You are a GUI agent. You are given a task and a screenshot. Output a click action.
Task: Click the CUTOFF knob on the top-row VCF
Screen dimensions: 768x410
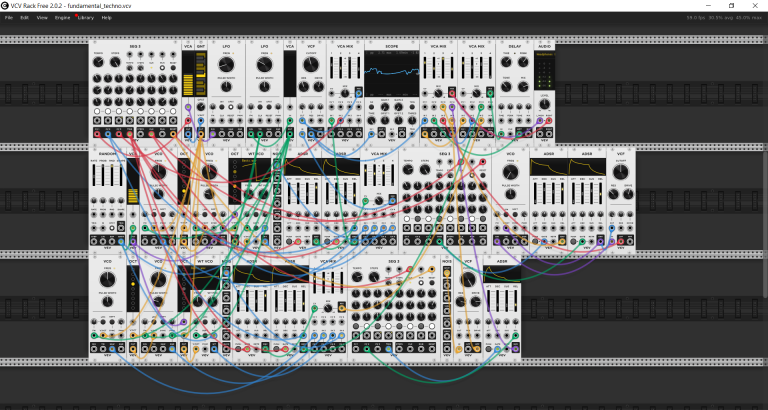tap(311, 65)
